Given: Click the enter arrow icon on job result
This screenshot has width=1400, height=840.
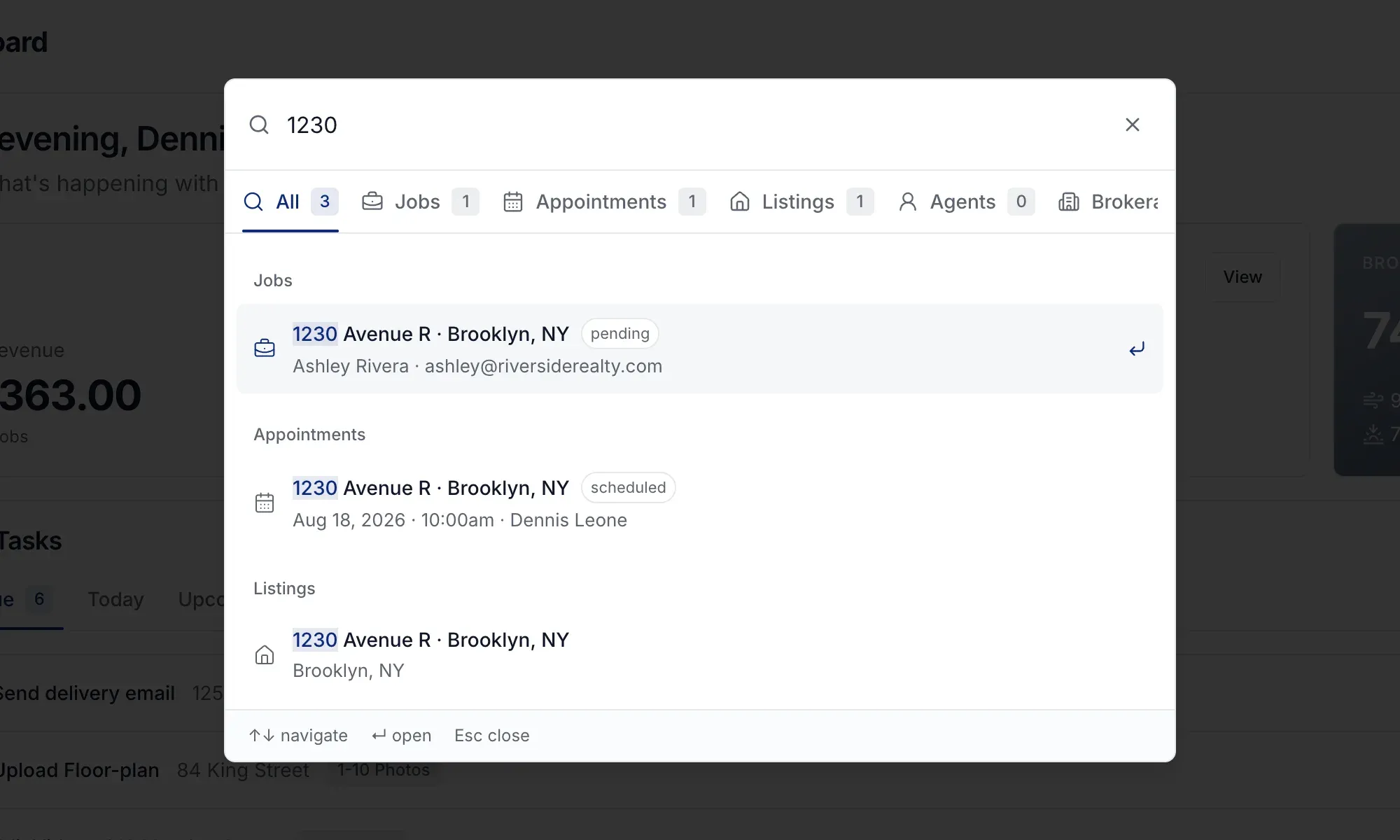Looking at the screenshot, I should click(x=1137, y=349).
